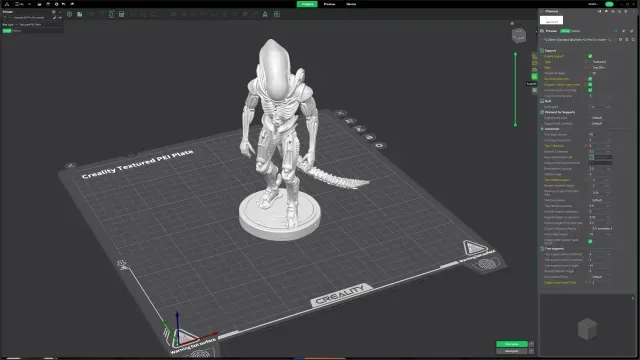This screenshot has width=640, height=360.
Task: Reset the Enable support orange revert icon
Action: pos(585,56)
